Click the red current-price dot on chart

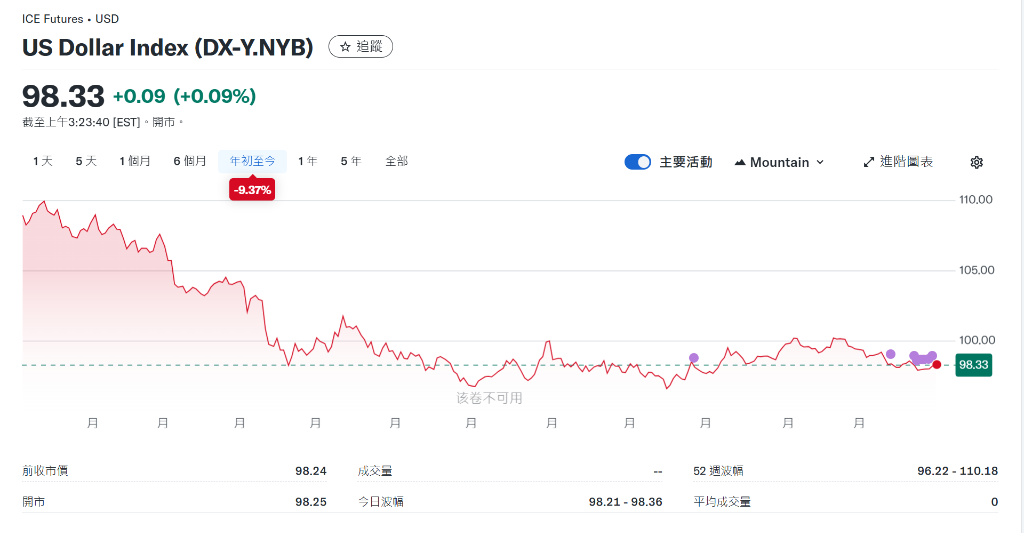[937, 364]
